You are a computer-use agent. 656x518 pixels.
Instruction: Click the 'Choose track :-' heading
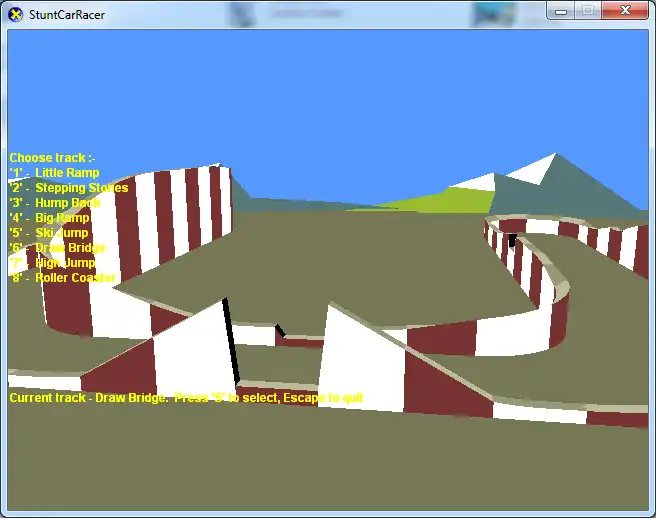pos(52,158)
